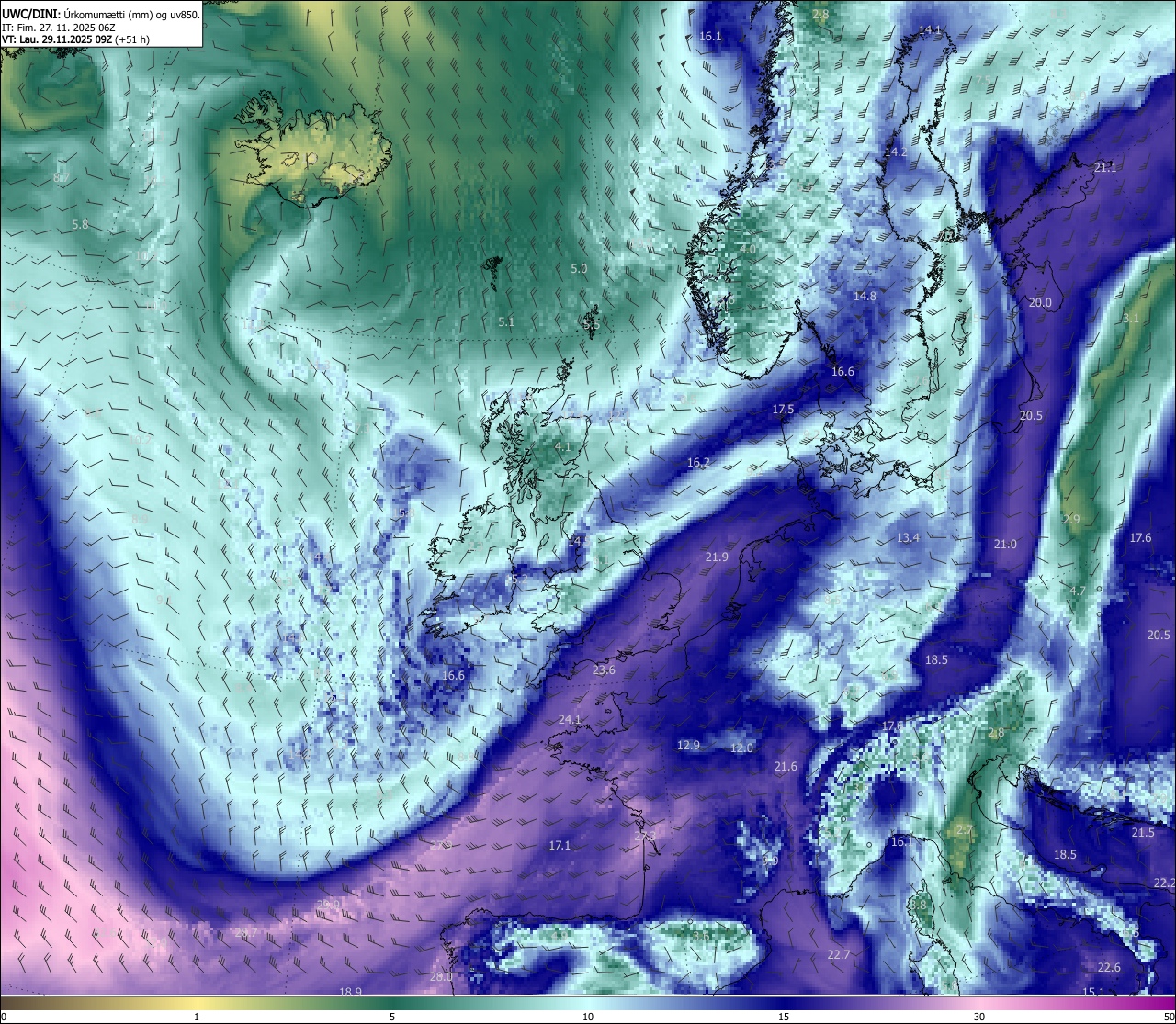
Task: Click the value label '20.0'
Action: (x=1039, y=303)
